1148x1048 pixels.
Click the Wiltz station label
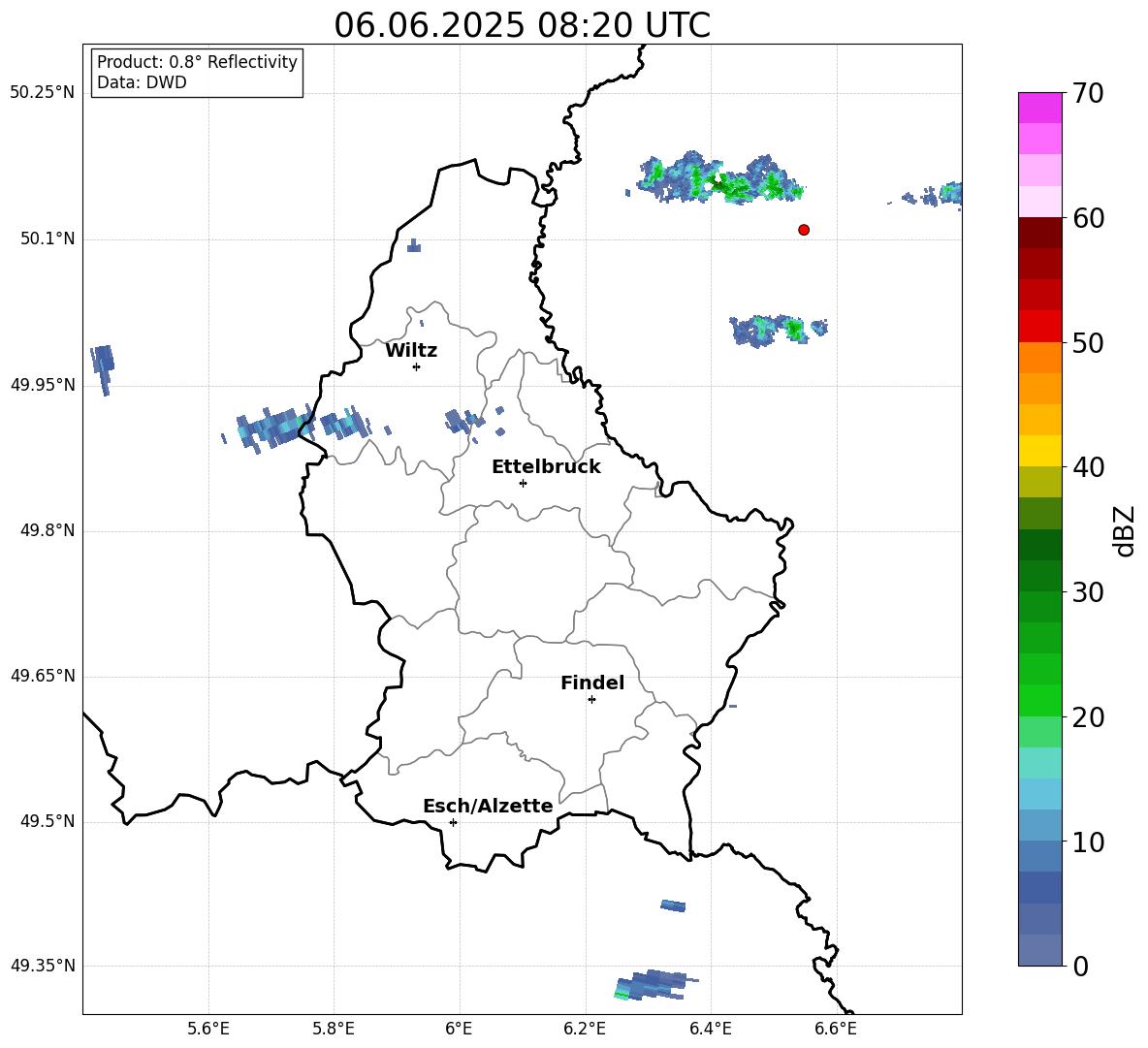(411, 351)
